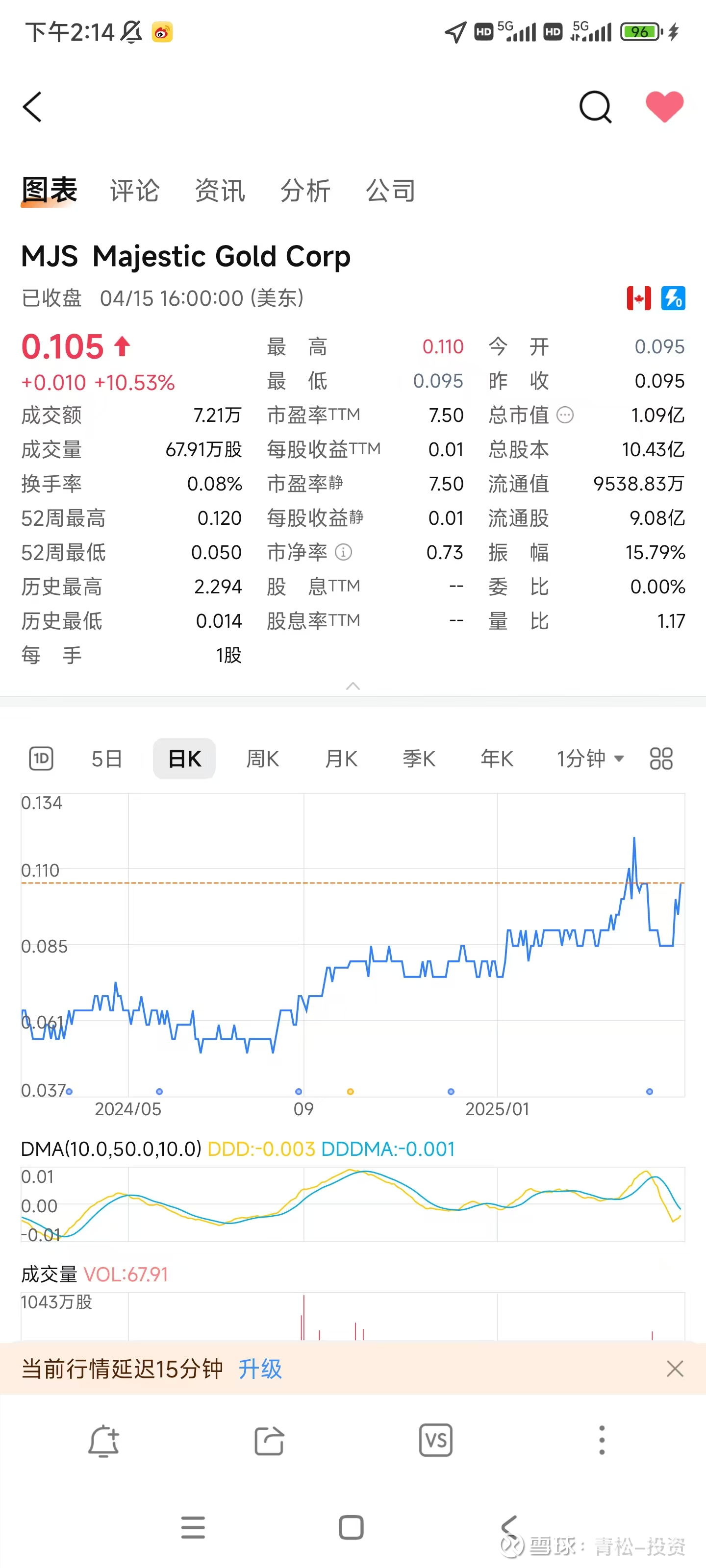706x1568 pixels.
Task: Open the 分析 tab
Action: [x=305, y=191]
